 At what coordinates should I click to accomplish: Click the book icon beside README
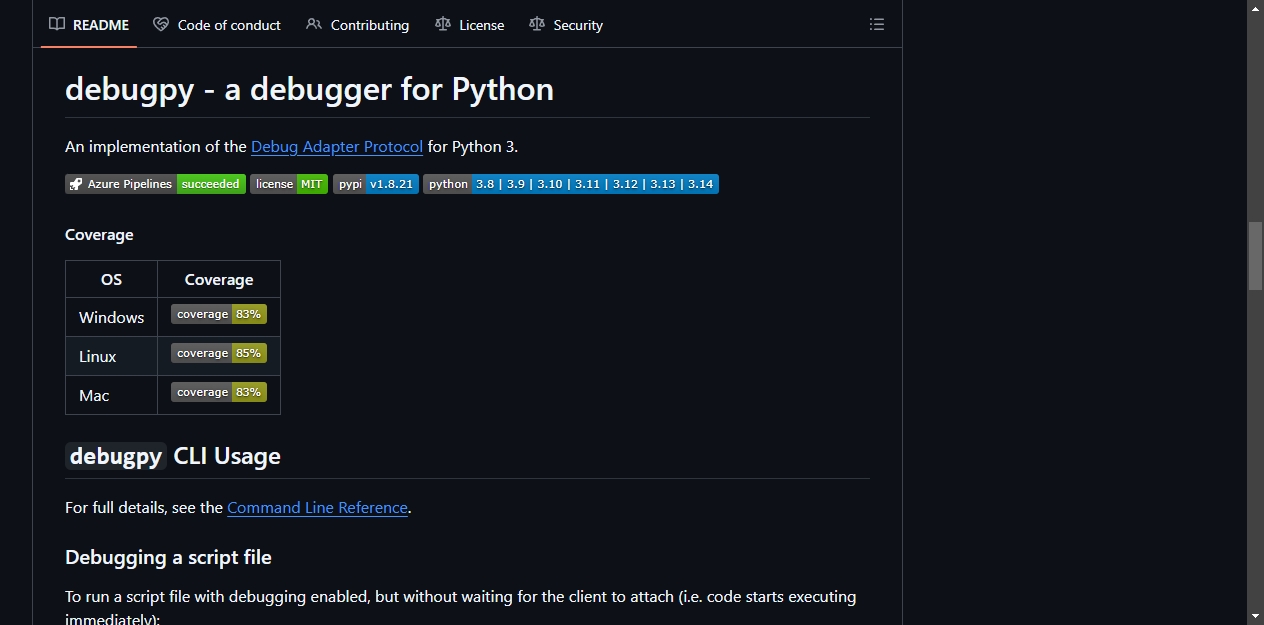click(x=57, y=24)
